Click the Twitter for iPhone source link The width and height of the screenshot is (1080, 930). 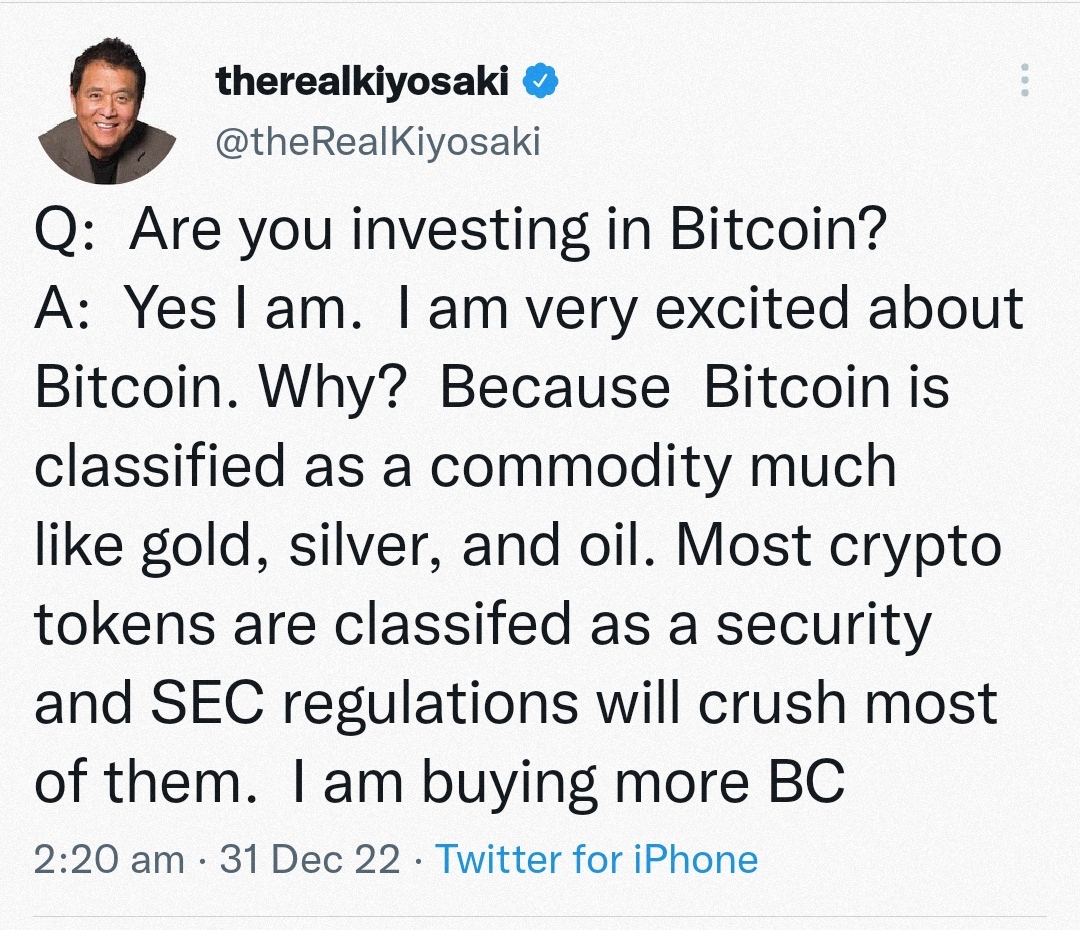(596, 859)
